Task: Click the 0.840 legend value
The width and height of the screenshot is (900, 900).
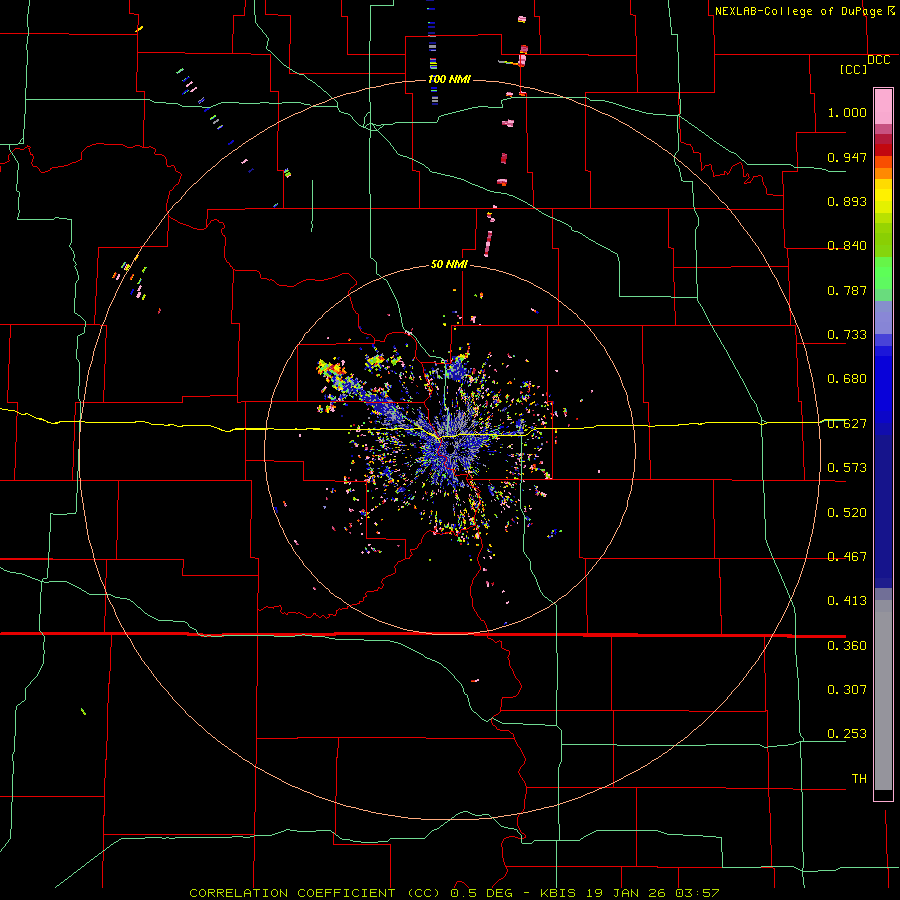Action: point(847,246)
